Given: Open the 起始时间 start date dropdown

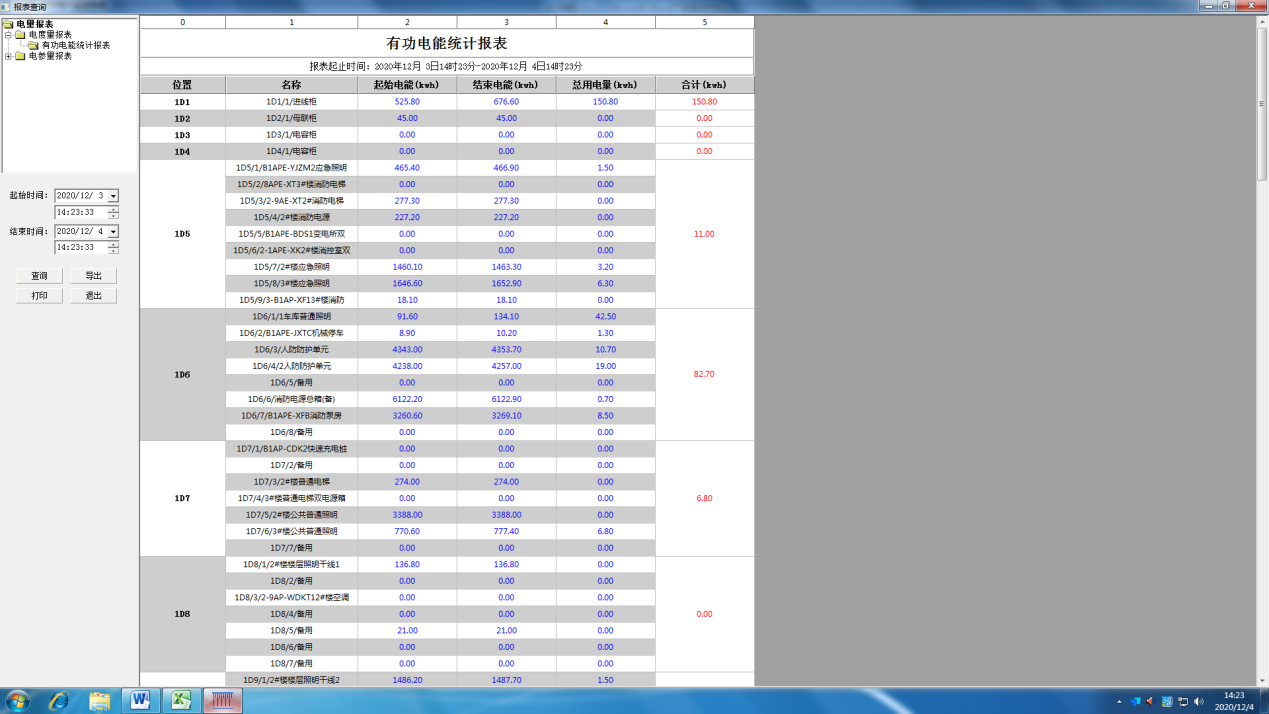Looking at the screenshot, I should pos(113,196).
